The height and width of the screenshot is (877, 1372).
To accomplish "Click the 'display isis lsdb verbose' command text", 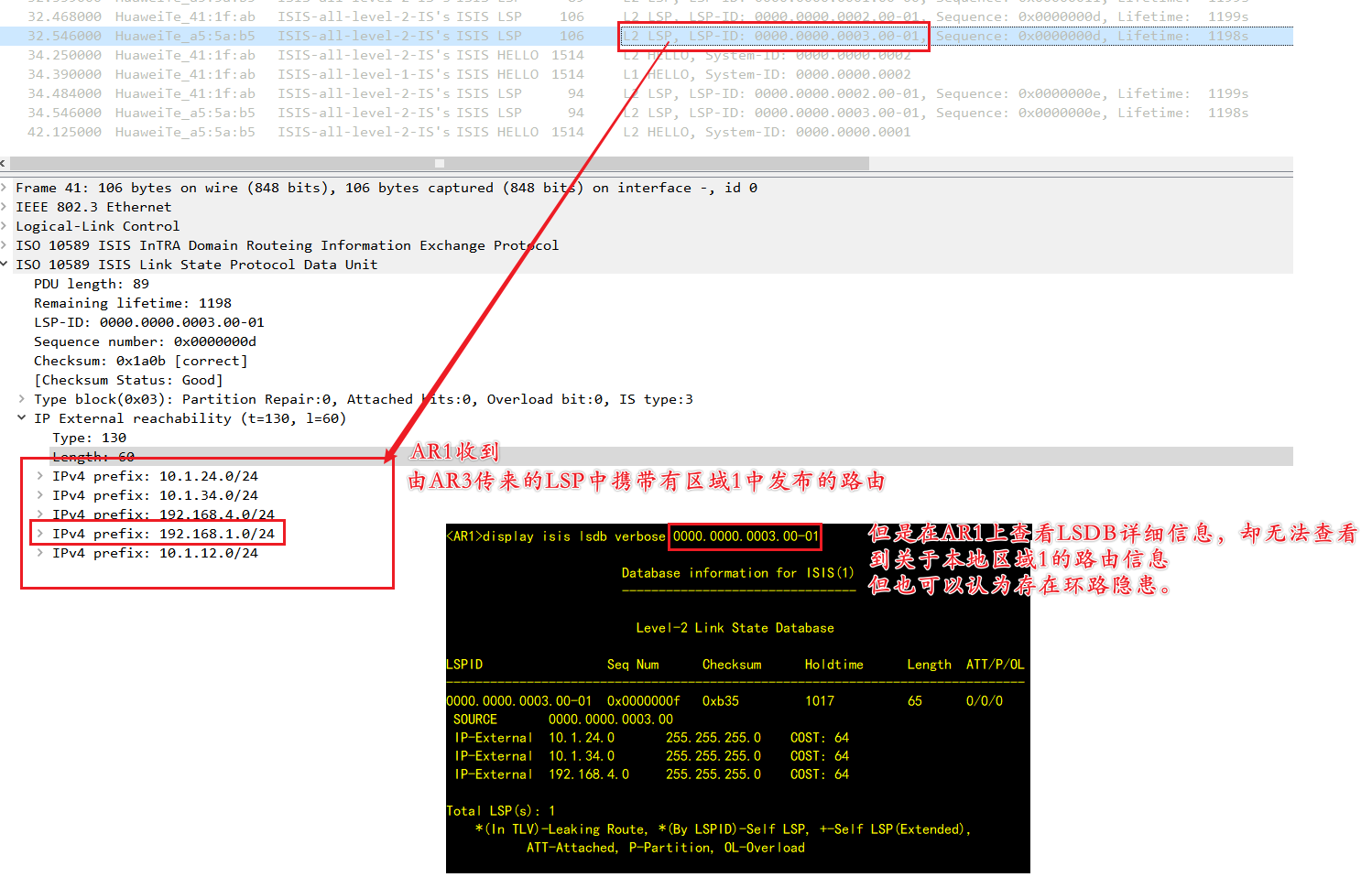I will coord(573,536).
